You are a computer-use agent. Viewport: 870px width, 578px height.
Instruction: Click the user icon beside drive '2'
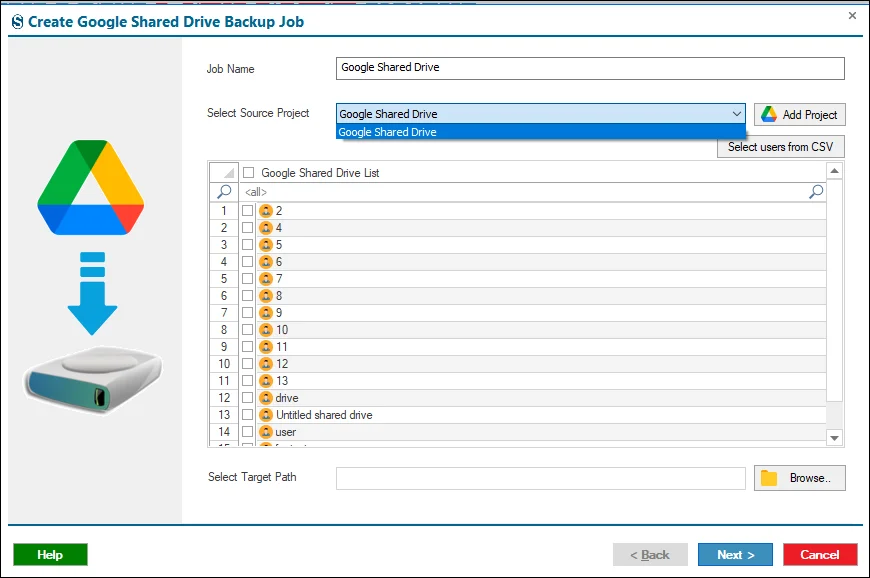tap(266, 211)
